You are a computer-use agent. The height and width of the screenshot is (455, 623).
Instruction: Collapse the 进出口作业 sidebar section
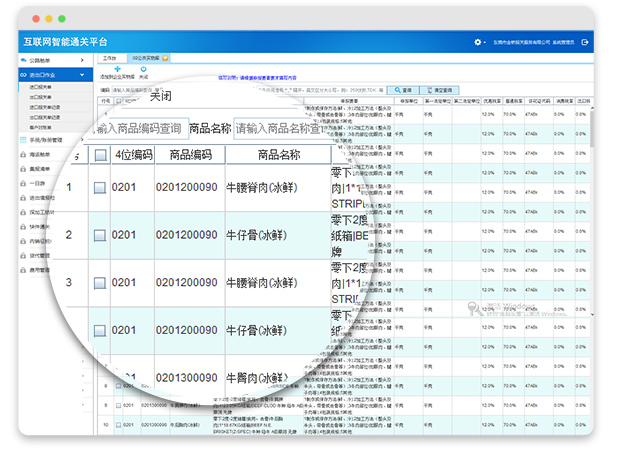(x=82, y=74)
